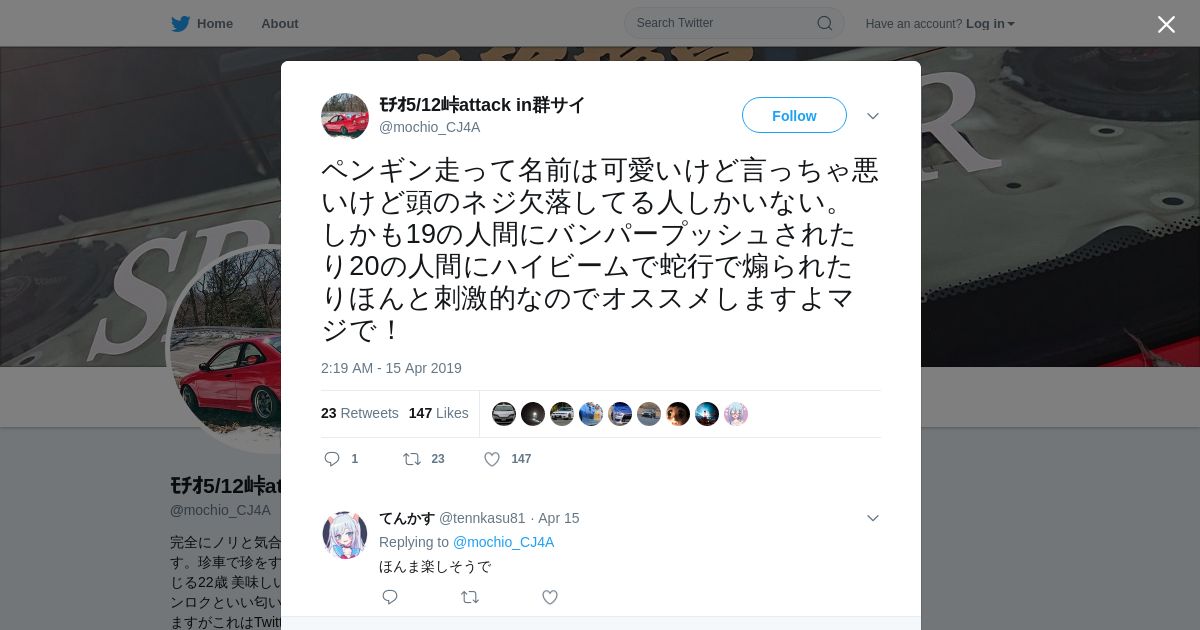
Task: Open the About menu item
Action: point(280,23)
